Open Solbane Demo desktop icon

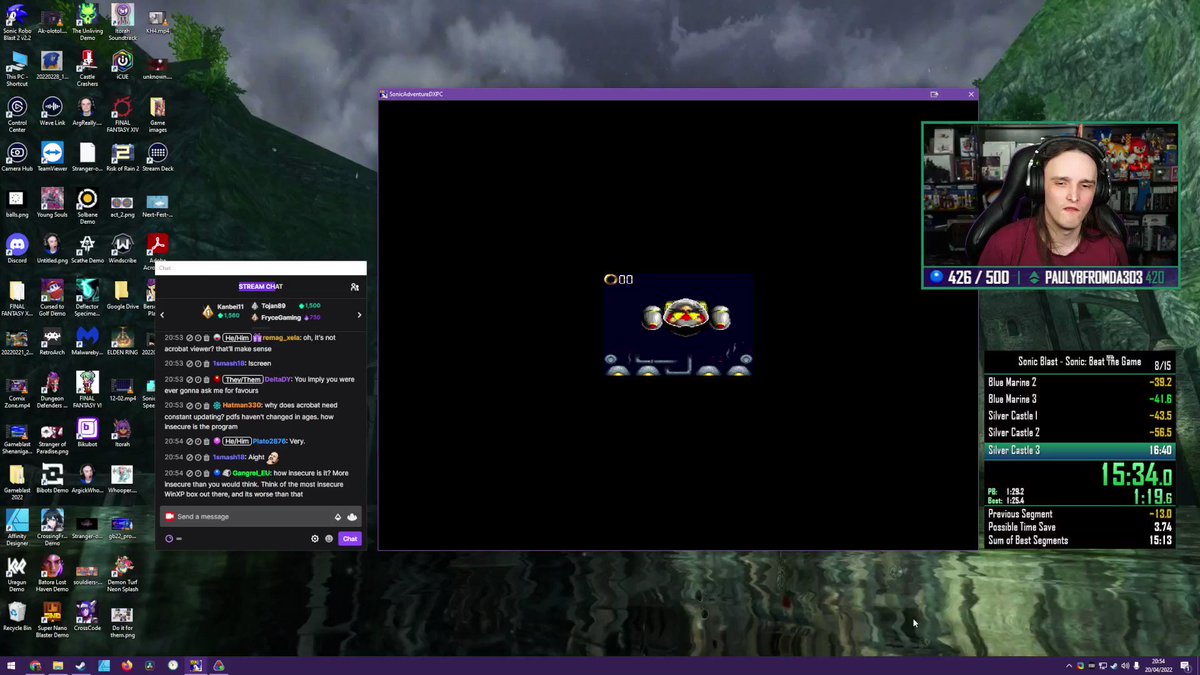(x=87, y=205)
